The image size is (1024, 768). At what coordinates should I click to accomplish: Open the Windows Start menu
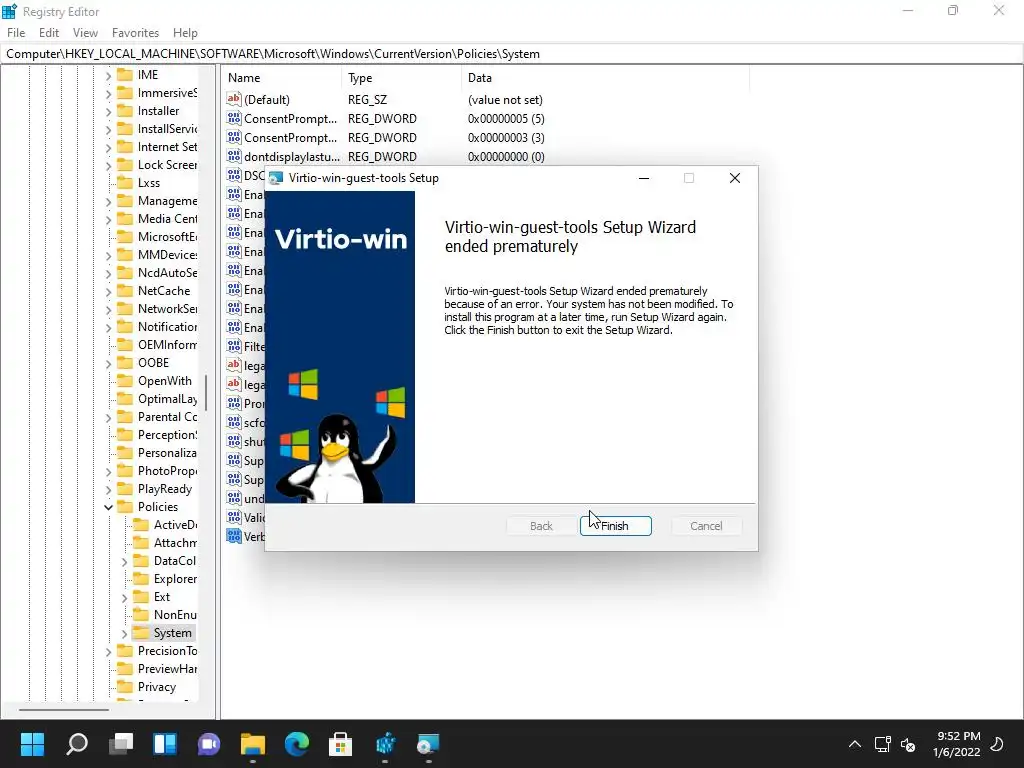pos(32,744)
